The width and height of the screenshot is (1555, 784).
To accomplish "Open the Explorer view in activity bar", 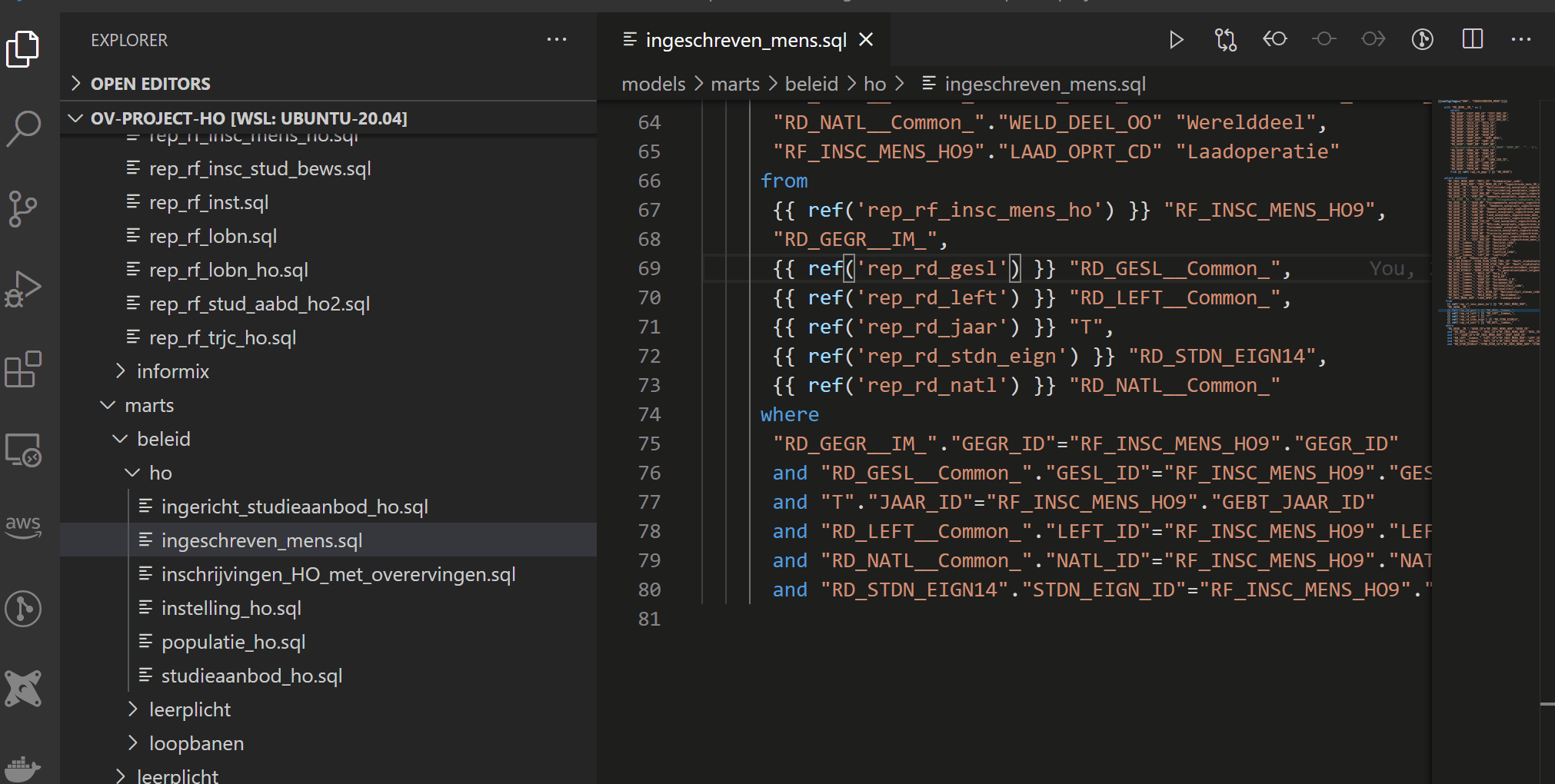I will point(23,49).
